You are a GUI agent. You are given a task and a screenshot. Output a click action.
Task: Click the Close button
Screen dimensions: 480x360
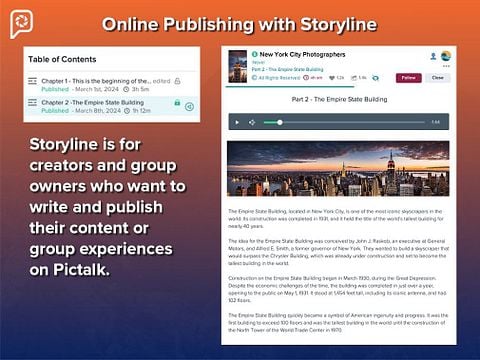pos(438,78)
